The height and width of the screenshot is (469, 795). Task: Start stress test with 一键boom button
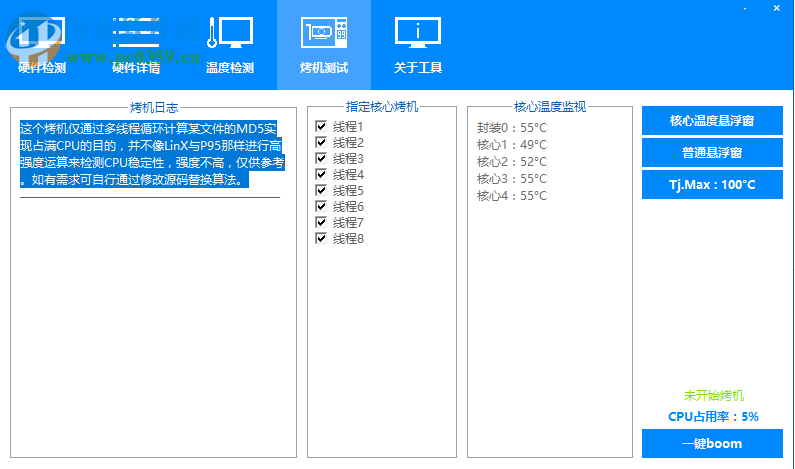pyautogui.click(x=712, y=444)
